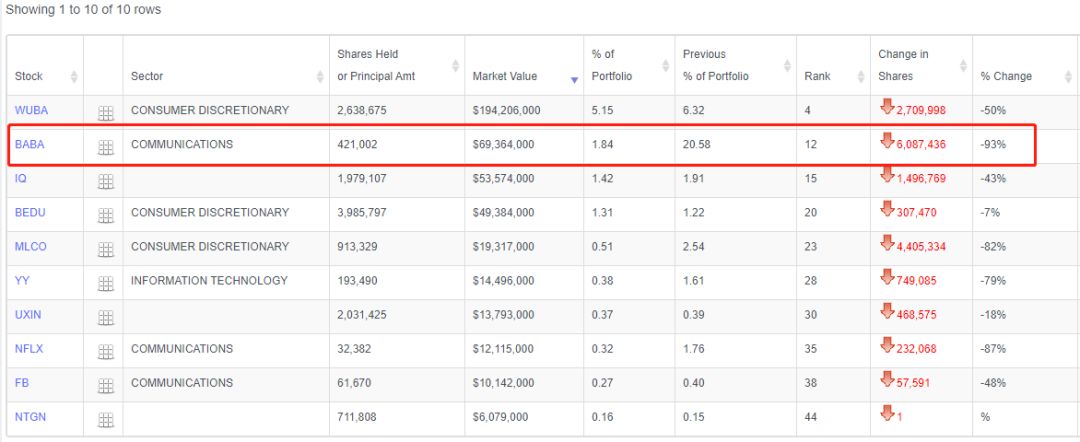
Task: Open the FB stock link
Action: tap(21, 383)
